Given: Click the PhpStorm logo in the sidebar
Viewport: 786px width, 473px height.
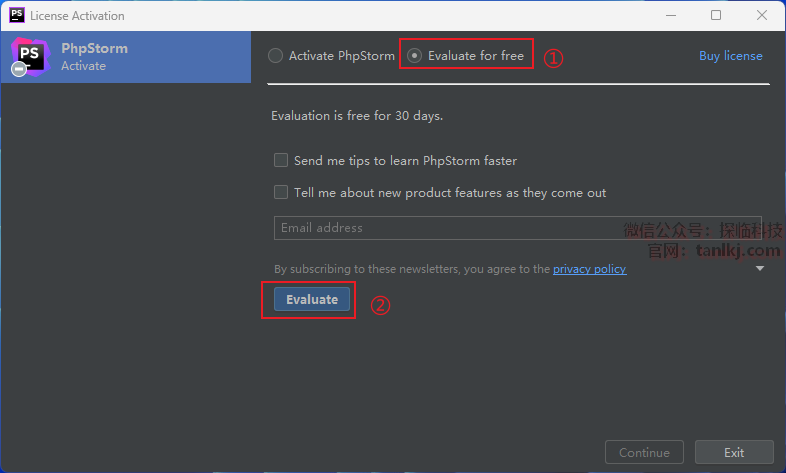Looking at the screenshot, I should click(x=30, y=55).
